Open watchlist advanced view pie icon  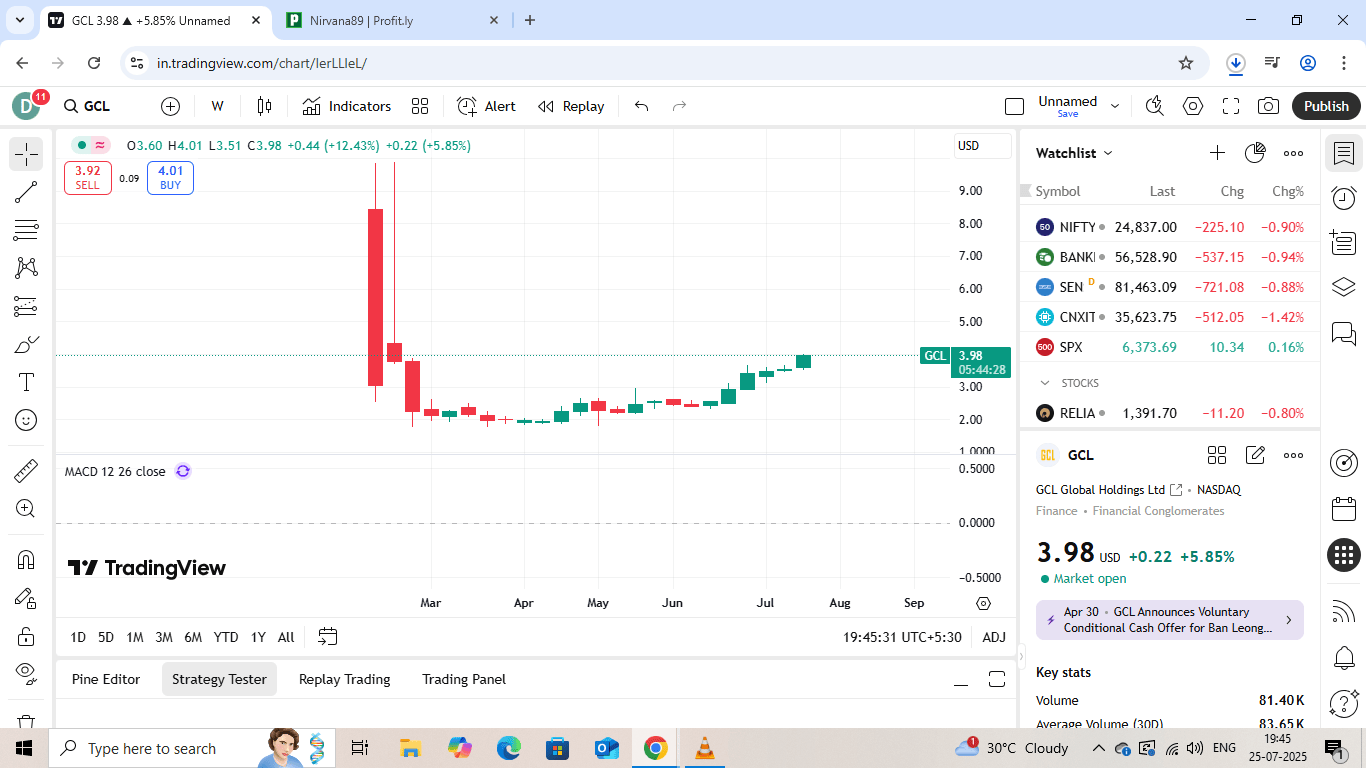pos(1255,153)
